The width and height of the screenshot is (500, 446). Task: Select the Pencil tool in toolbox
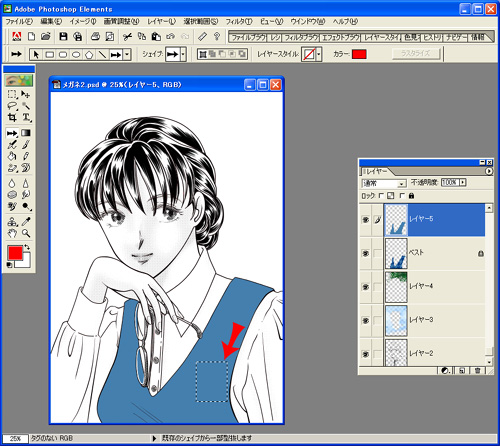(26, 156)
